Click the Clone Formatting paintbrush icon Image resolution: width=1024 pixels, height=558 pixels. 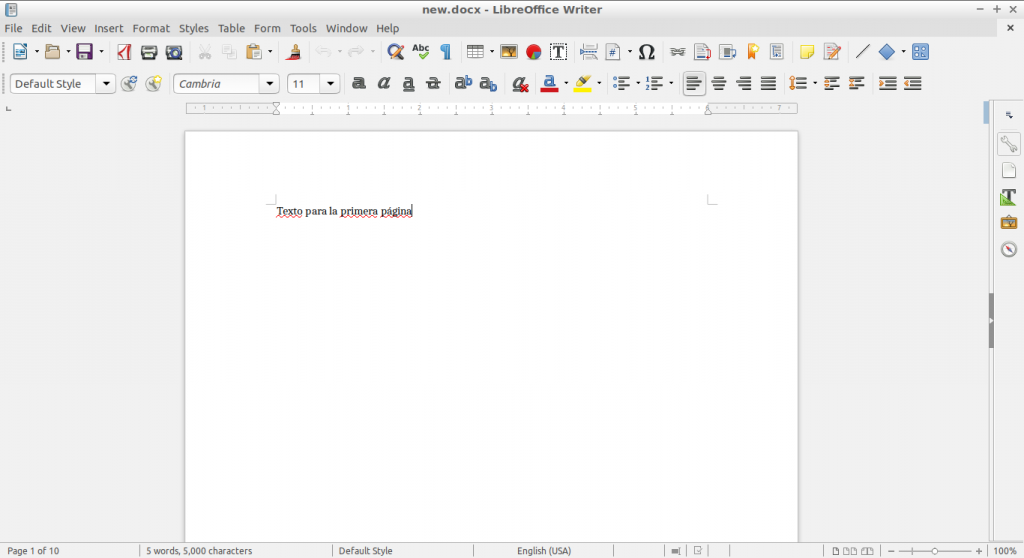pos(294,52)
